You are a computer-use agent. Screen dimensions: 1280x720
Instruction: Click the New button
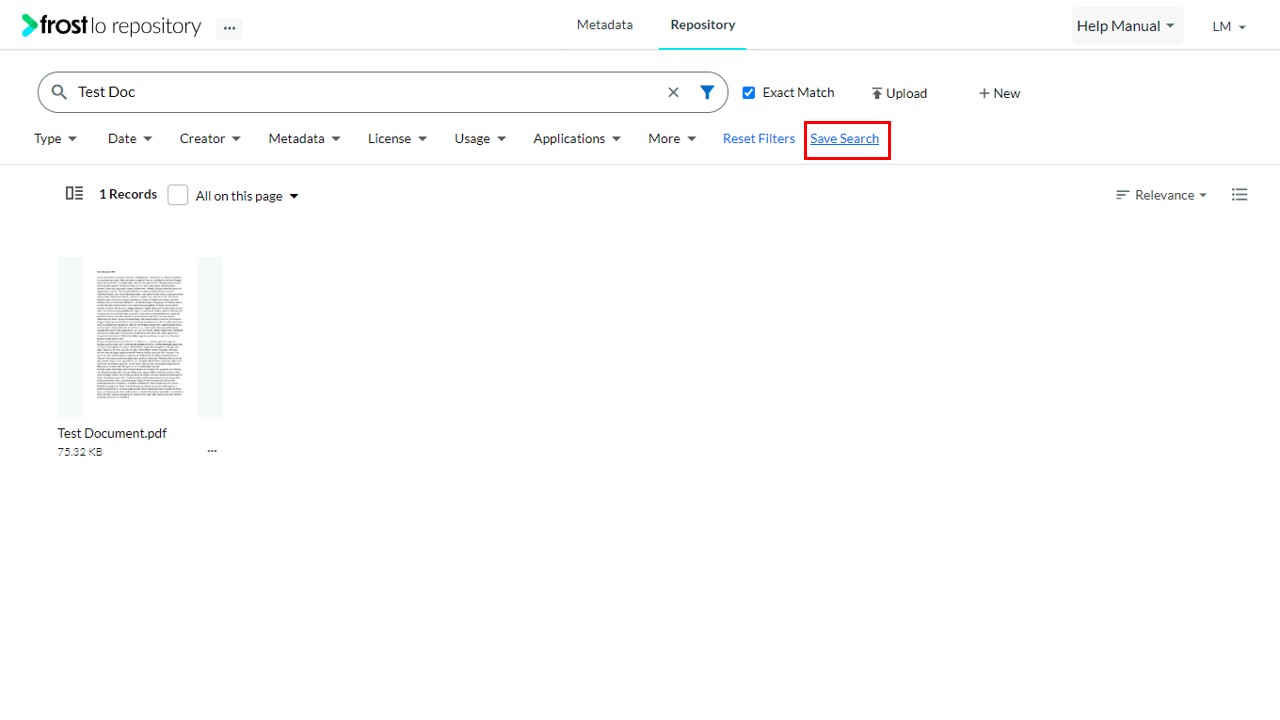(x=999, y=93)
